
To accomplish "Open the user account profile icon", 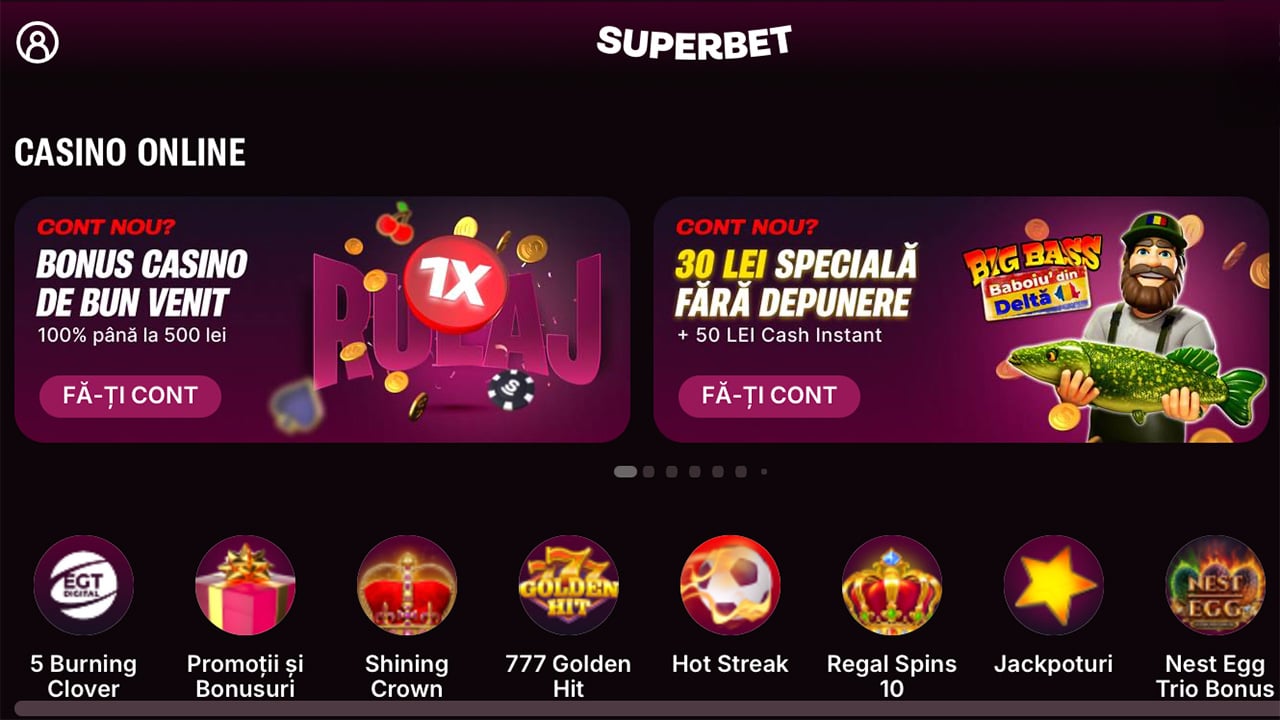I will pyautogui.click(x=38, y=43).
